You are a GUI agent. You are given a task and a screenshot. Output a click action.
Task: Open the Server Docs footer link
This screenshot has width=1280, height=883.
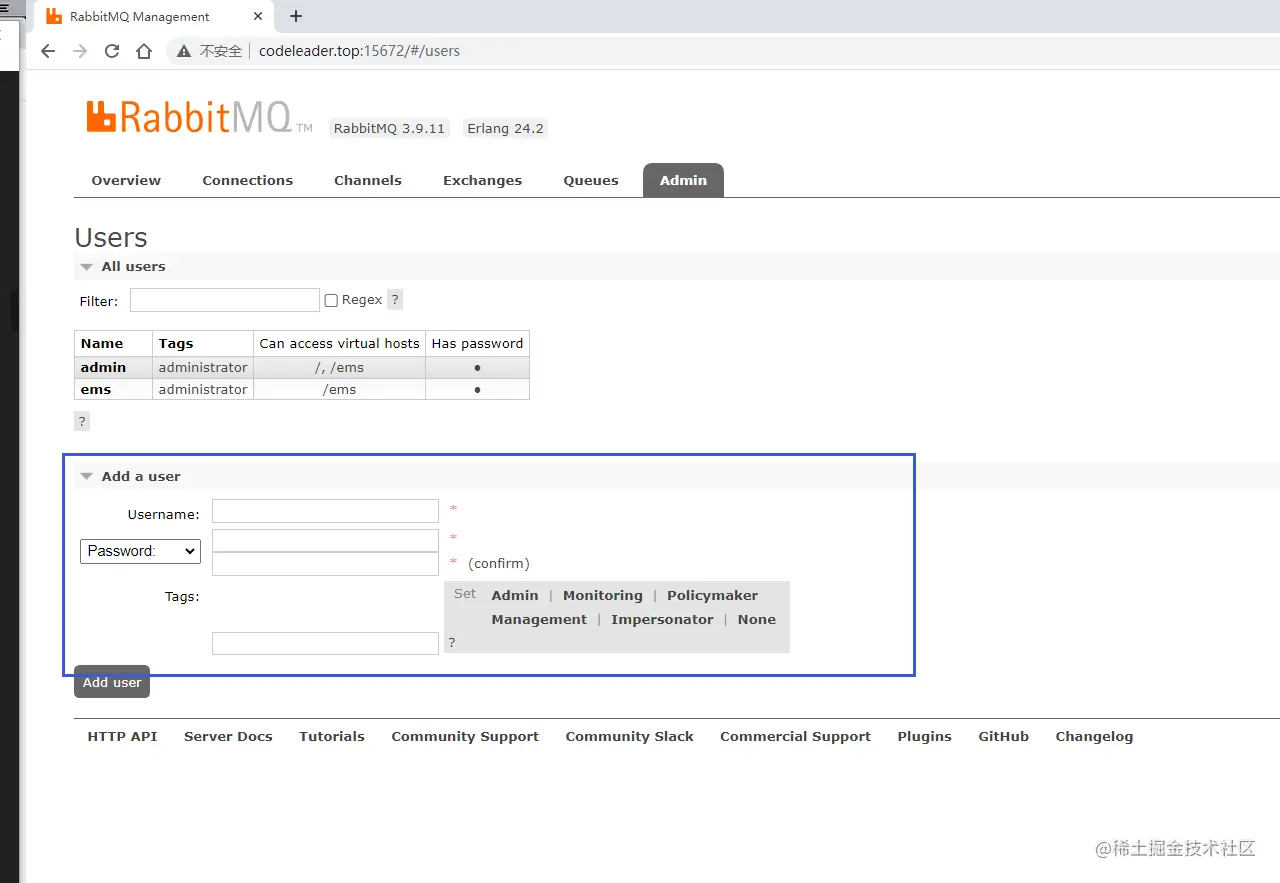228,737
